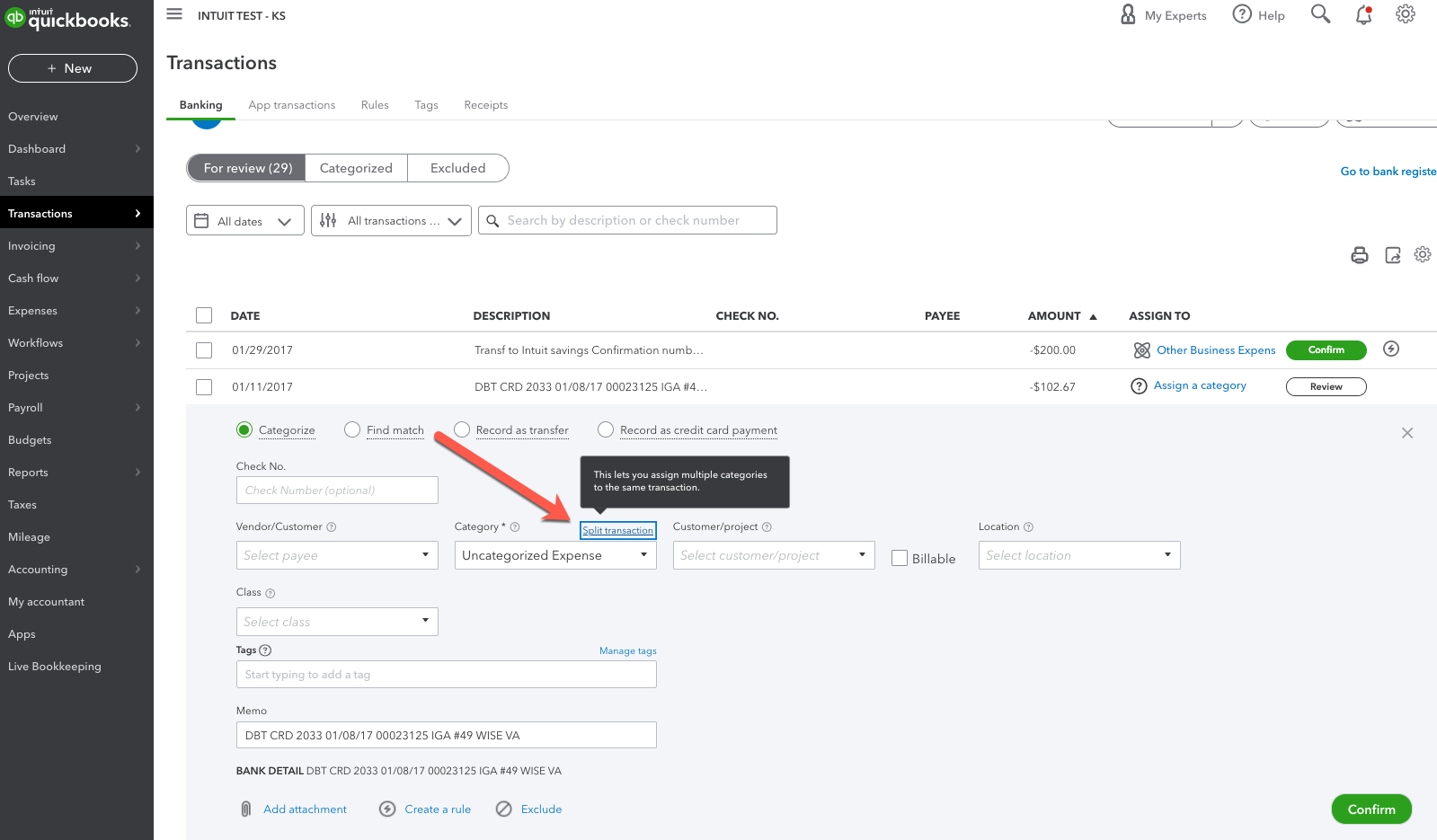Open My Experts panel
This screenshot has width=1437, height=840.
point(1163,15)
